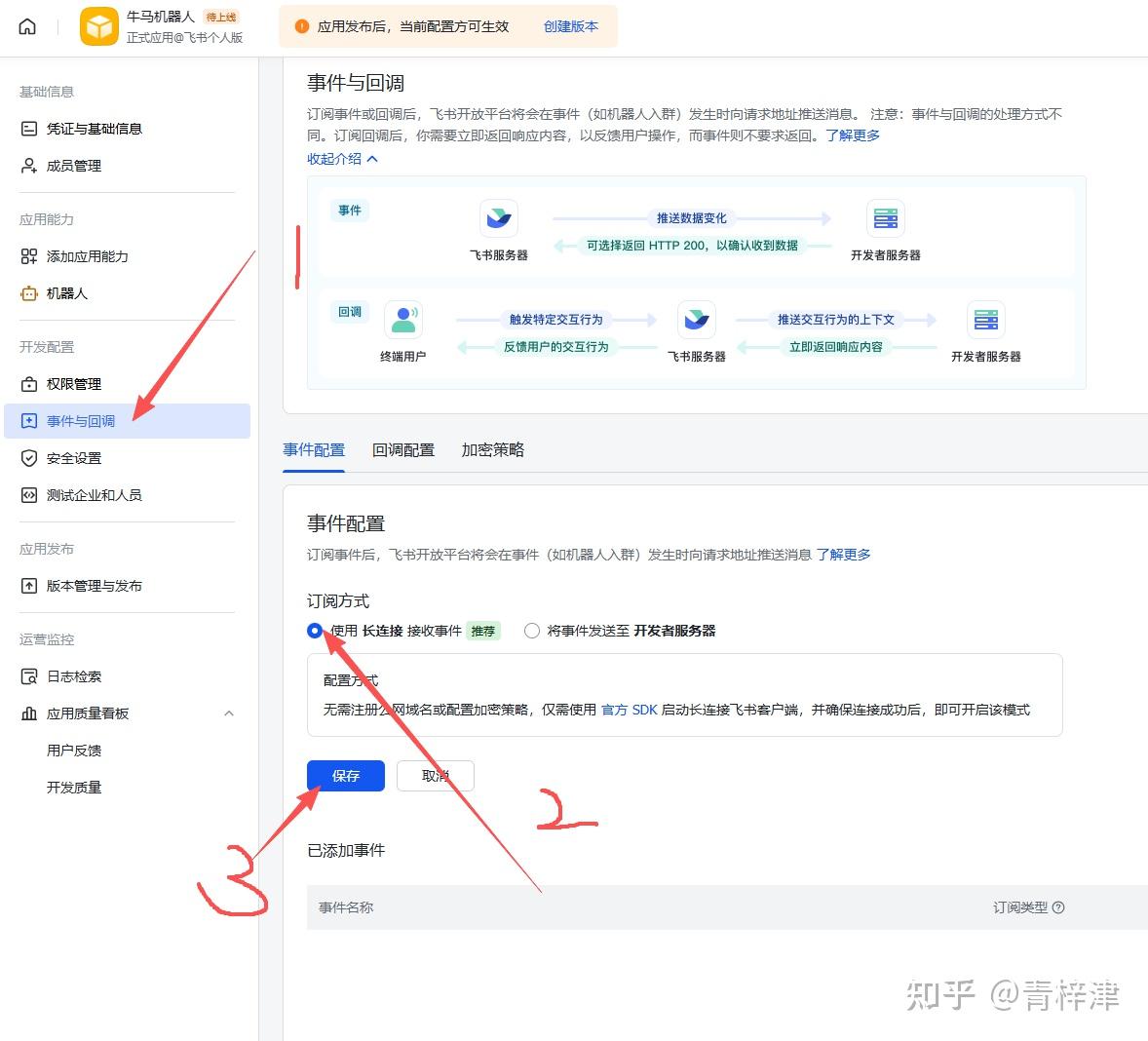The image size is (1148, 1041).
Task: Click the home icon in the header
Action: click(27, 26)
